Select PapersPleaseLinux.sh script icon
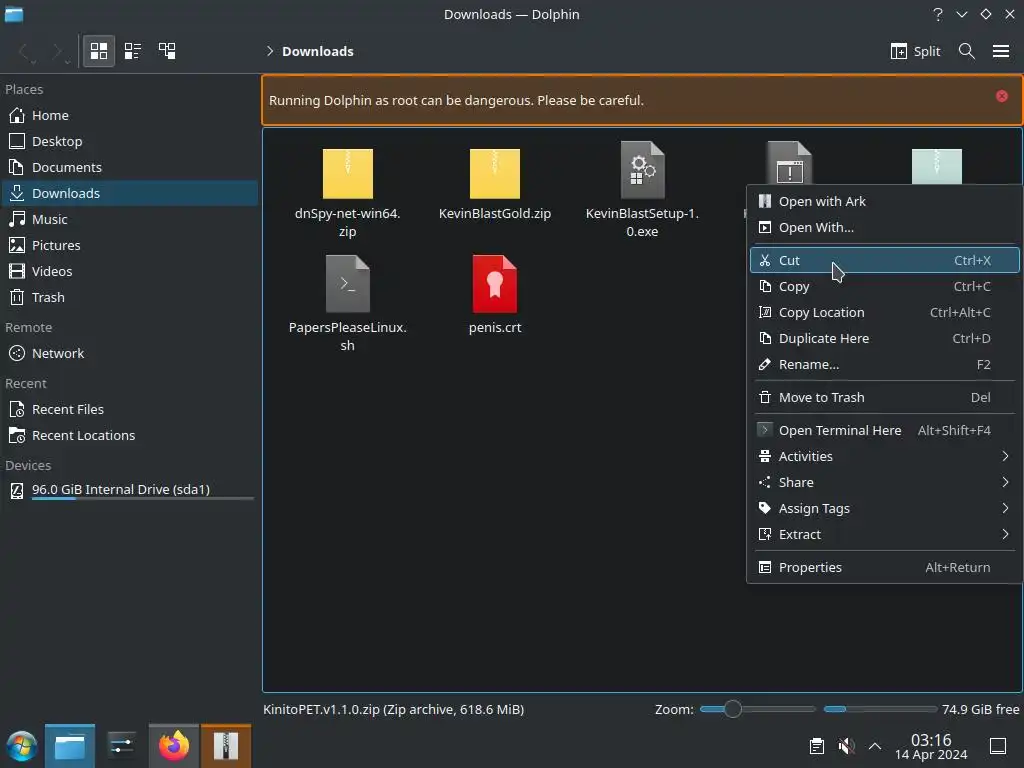The width and height of the screenshot is (1024, 768). (347, 284)
